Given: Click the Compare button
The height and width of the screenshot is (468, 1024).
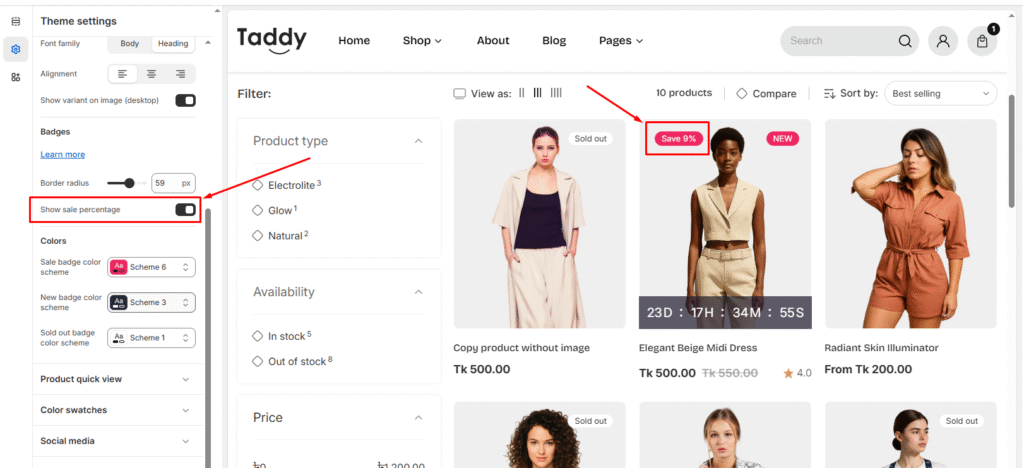Looking at the screenshot, I should [766, 93].
